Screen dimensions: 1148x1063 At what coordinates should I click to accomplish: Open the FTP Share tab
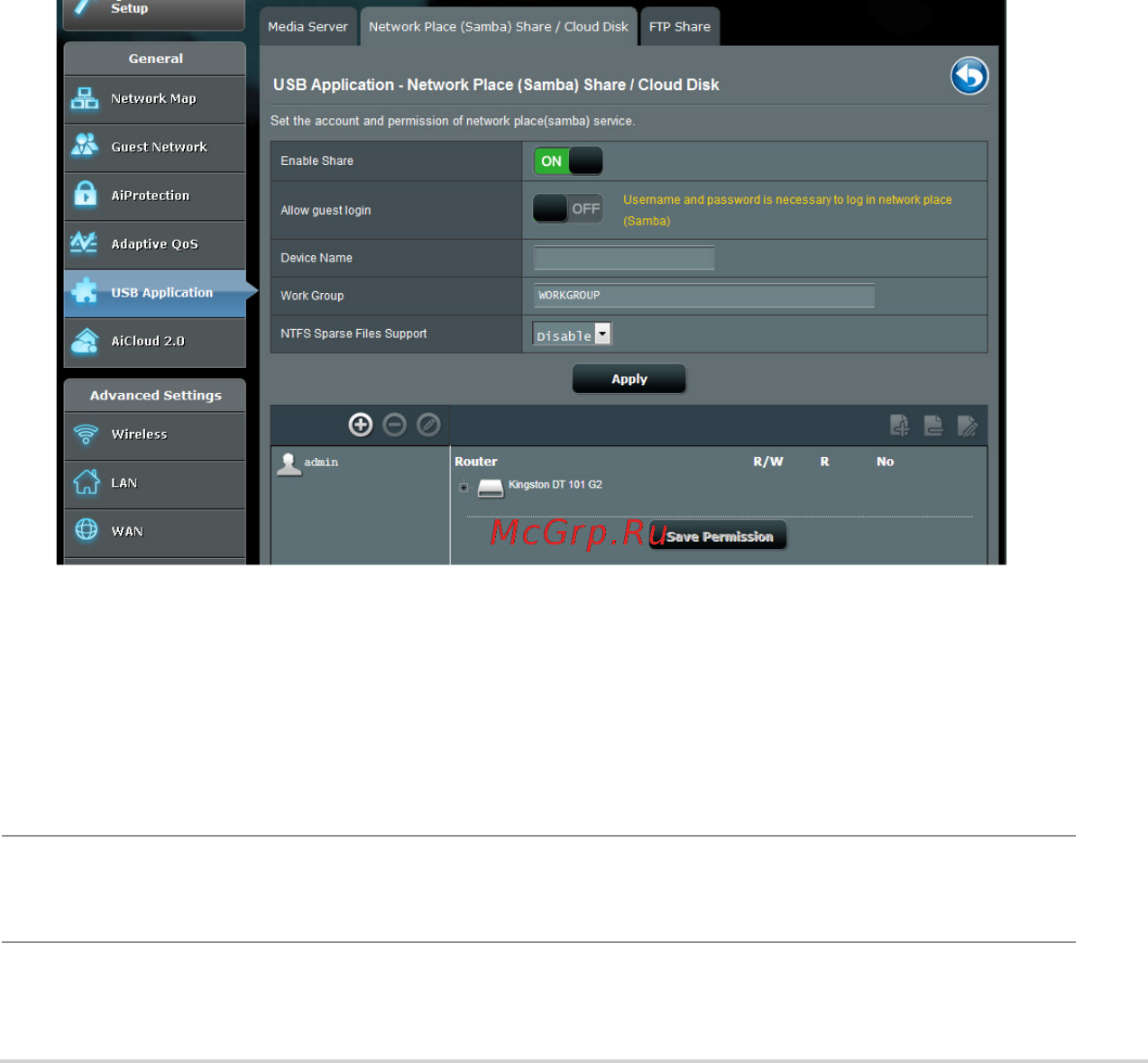[680, 26]
